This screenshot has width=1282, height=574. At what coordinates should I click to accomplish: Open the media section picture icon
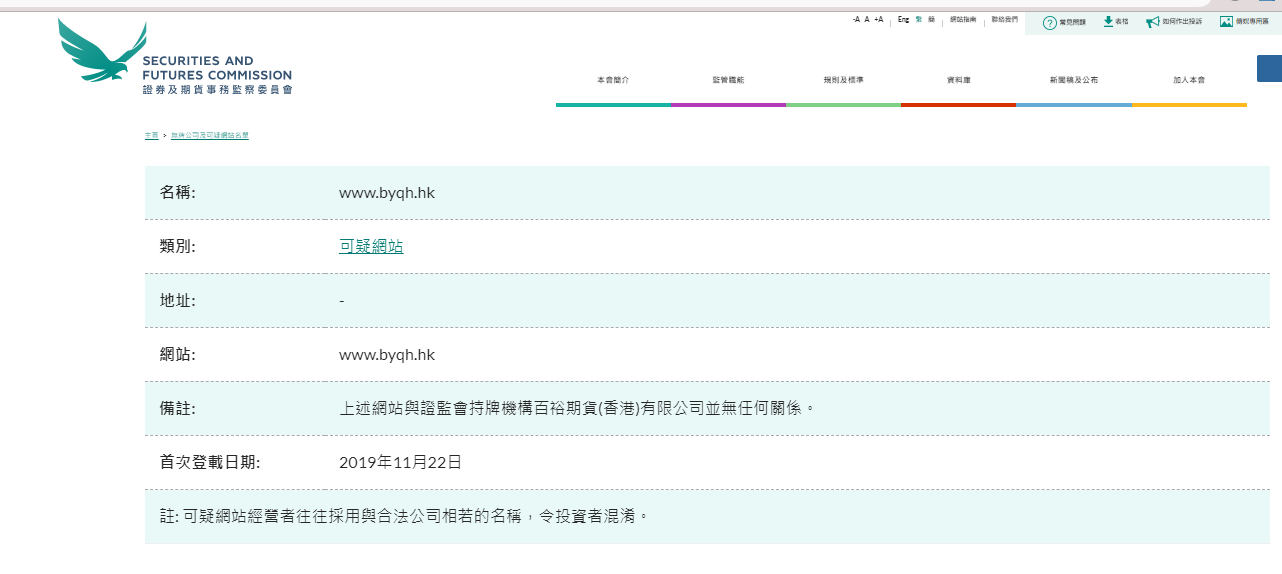coord(1226,21)
